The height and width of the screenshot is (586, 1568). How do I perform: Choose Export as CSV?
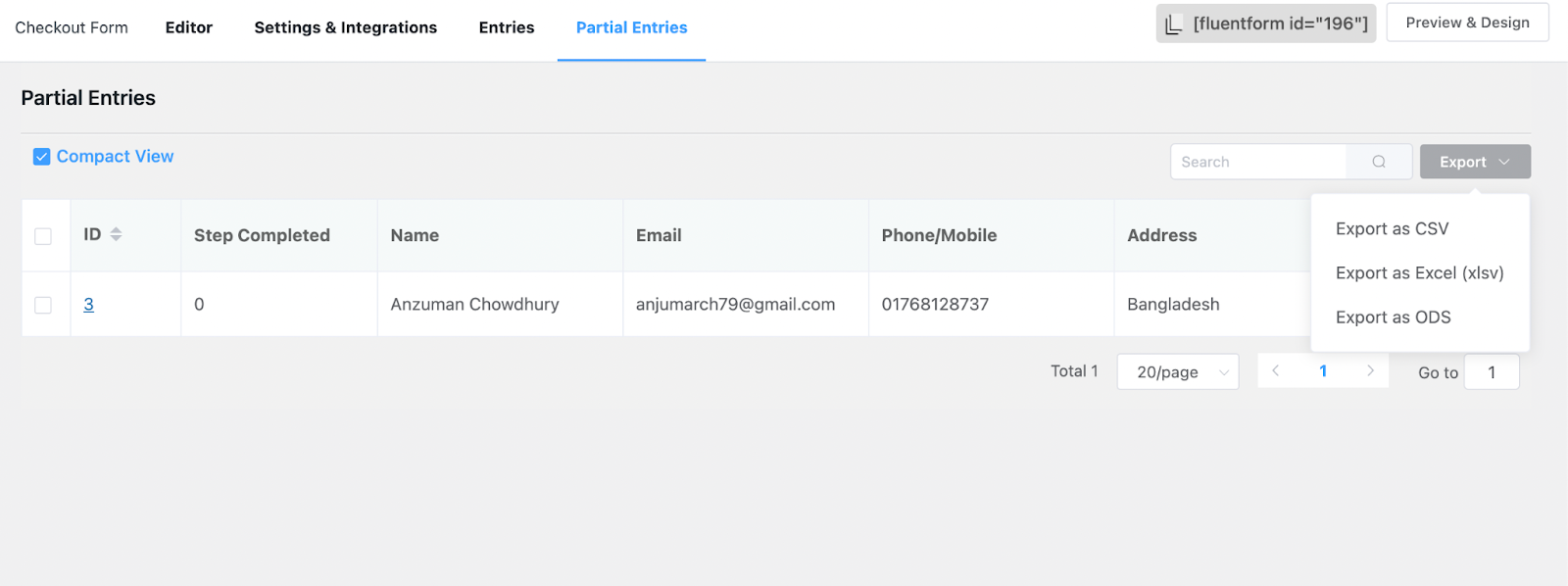click(1392, 229)
